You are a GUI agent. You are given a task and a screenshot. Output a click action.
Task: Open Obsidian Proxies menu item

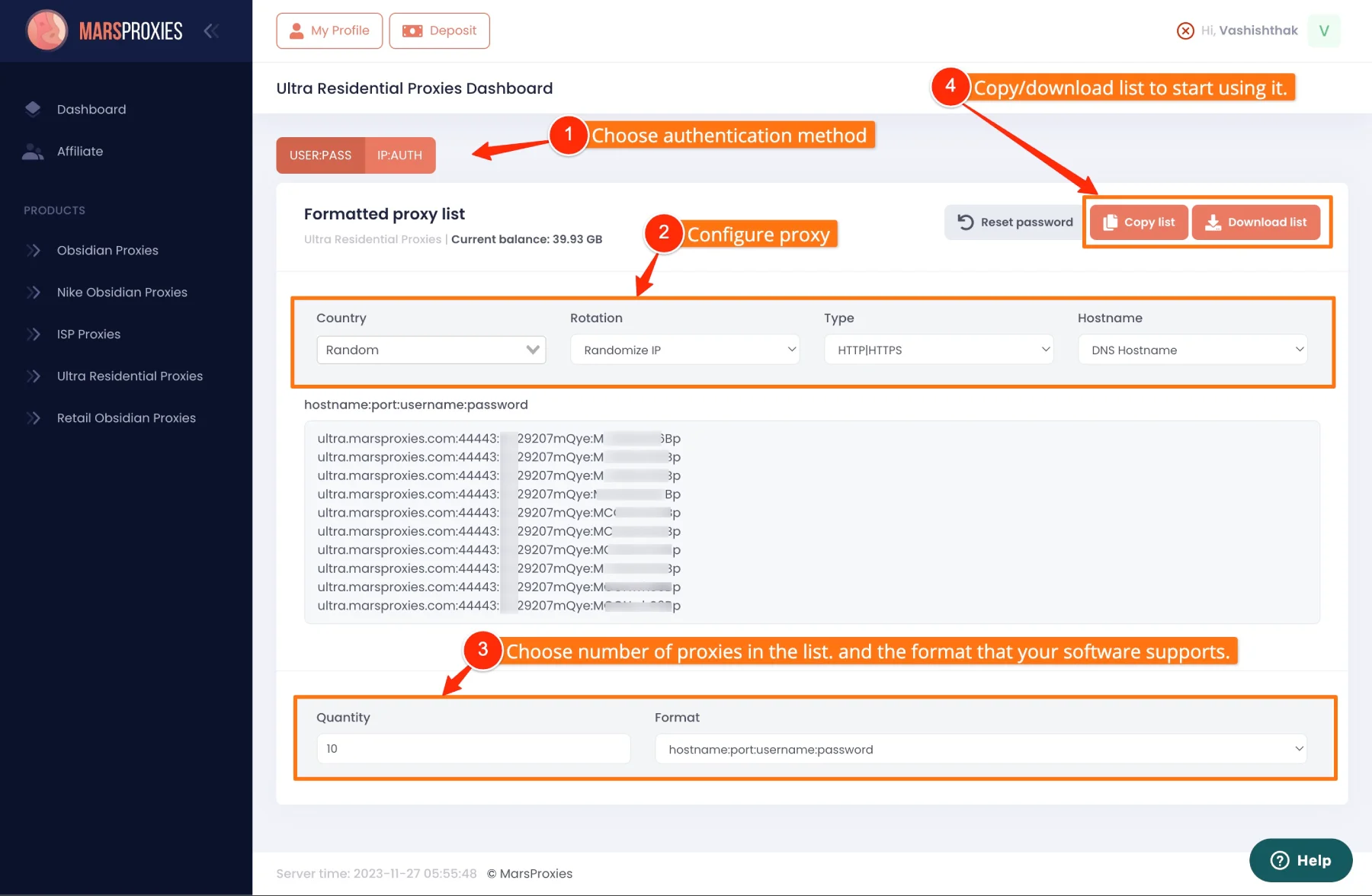pos(107,250)
